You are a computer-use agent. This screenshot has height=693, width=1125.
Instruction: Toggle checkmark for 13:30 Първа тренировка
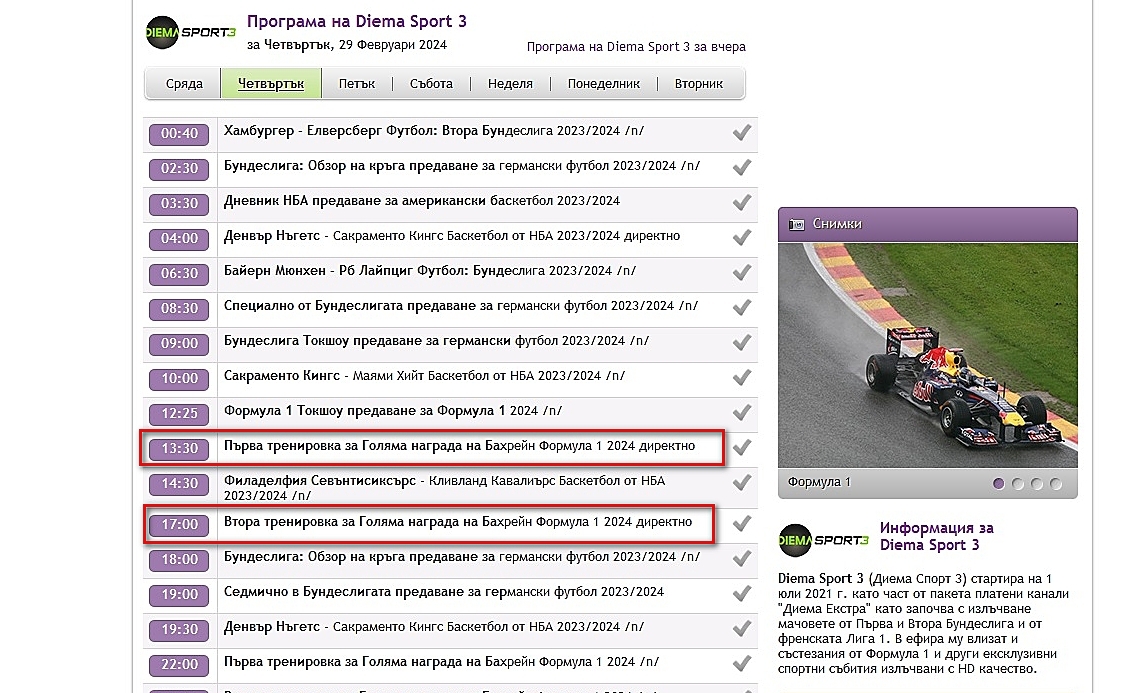pos(742,448)
